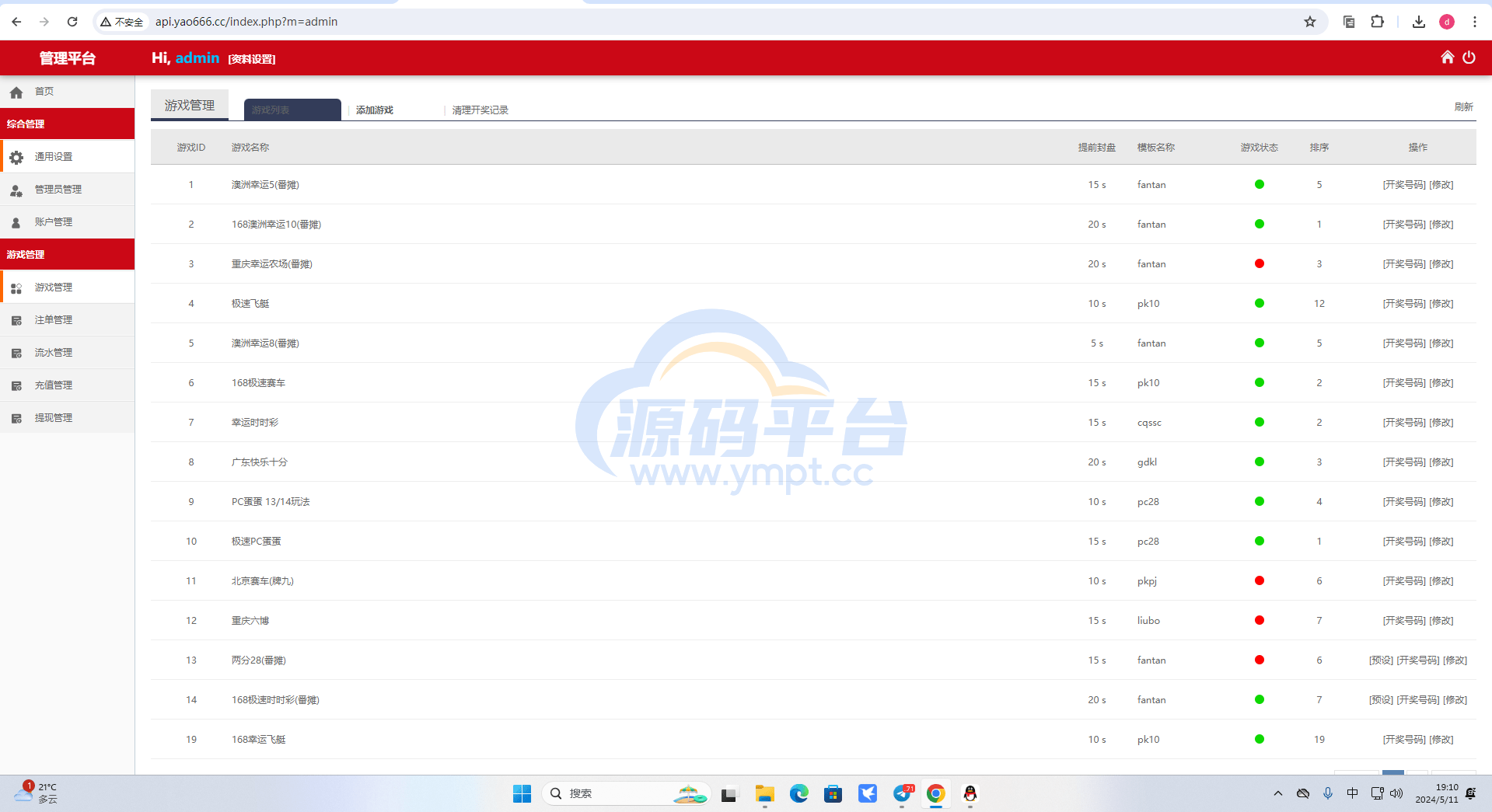The height and width of the screenshot is (812, 1492).
Task: Click the 游戏状态 column header
Action: point(1259,148)
